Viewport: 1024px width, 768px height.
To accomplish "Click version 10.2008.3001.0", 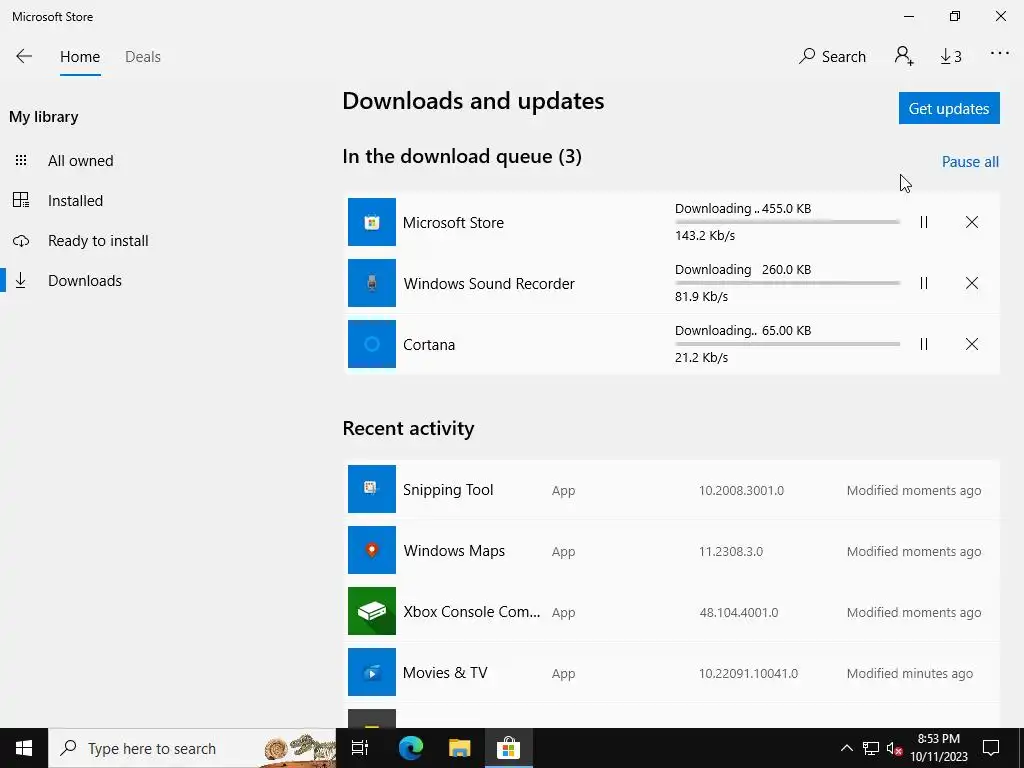I will pos(741,490).
